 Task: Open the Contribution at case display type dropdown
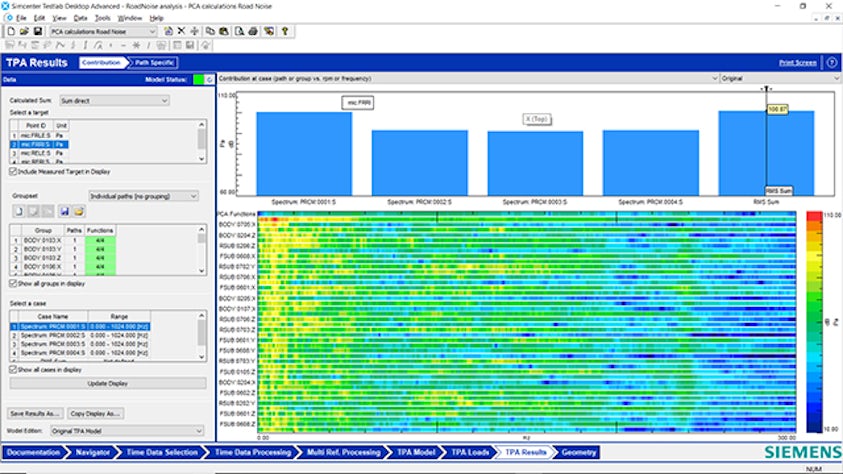click(x=468, y=78)
